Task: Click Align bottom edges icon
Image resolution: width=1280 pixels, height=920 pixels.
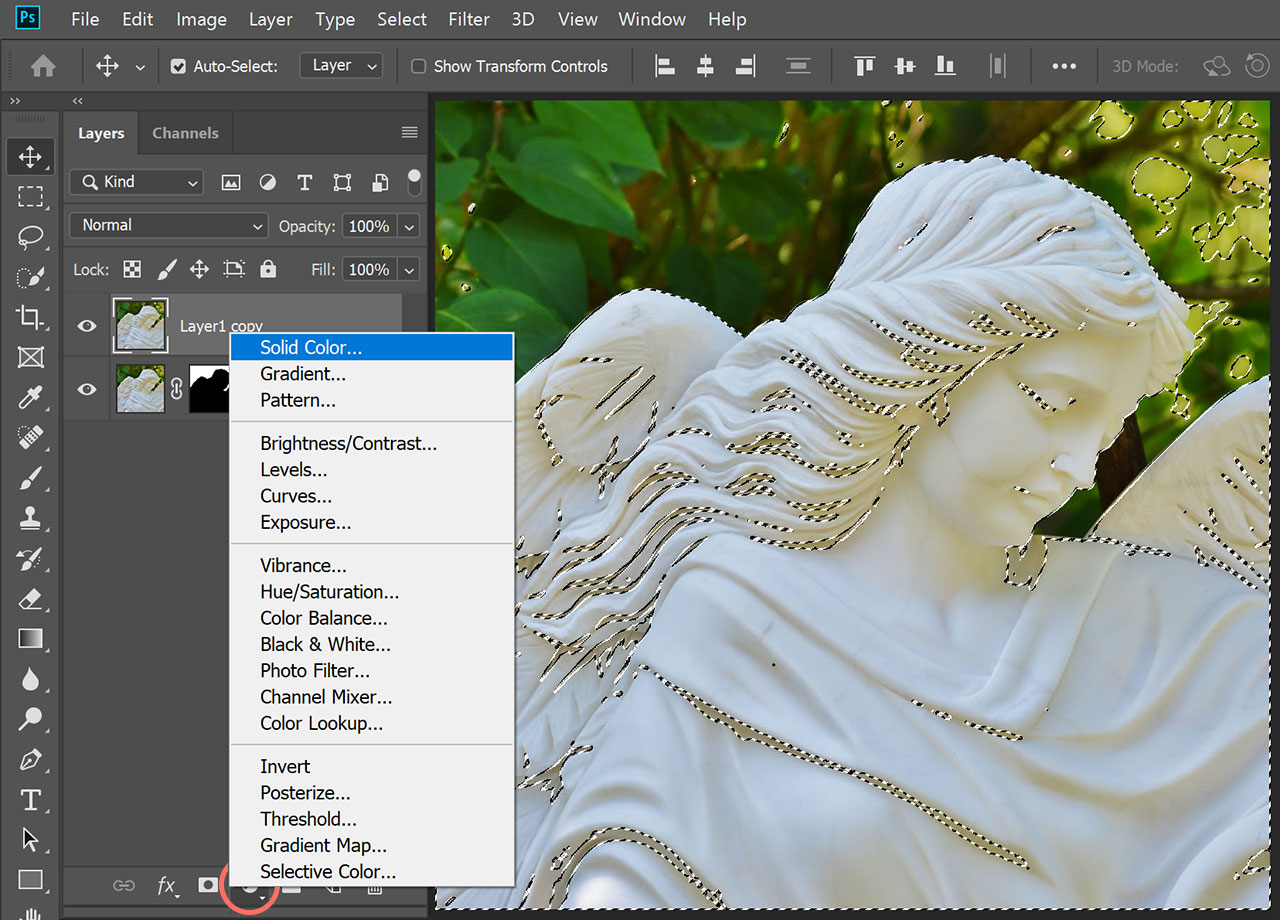Action: pos(945,66)
